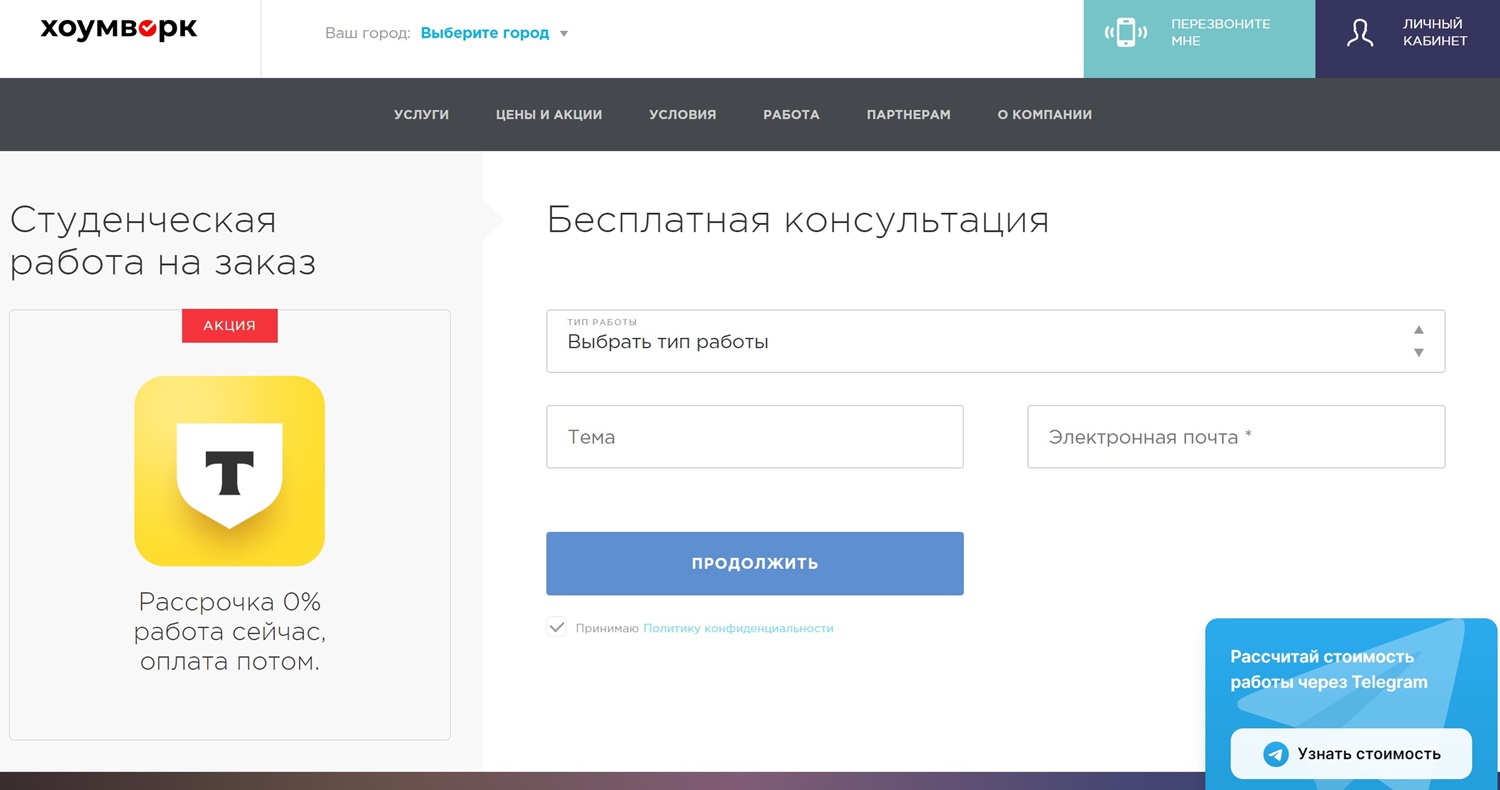The width and height of the screenshot is (1500, 790).
Task: Toggle the privacy policy acceptance checkbox
Action: click(557, 628)
